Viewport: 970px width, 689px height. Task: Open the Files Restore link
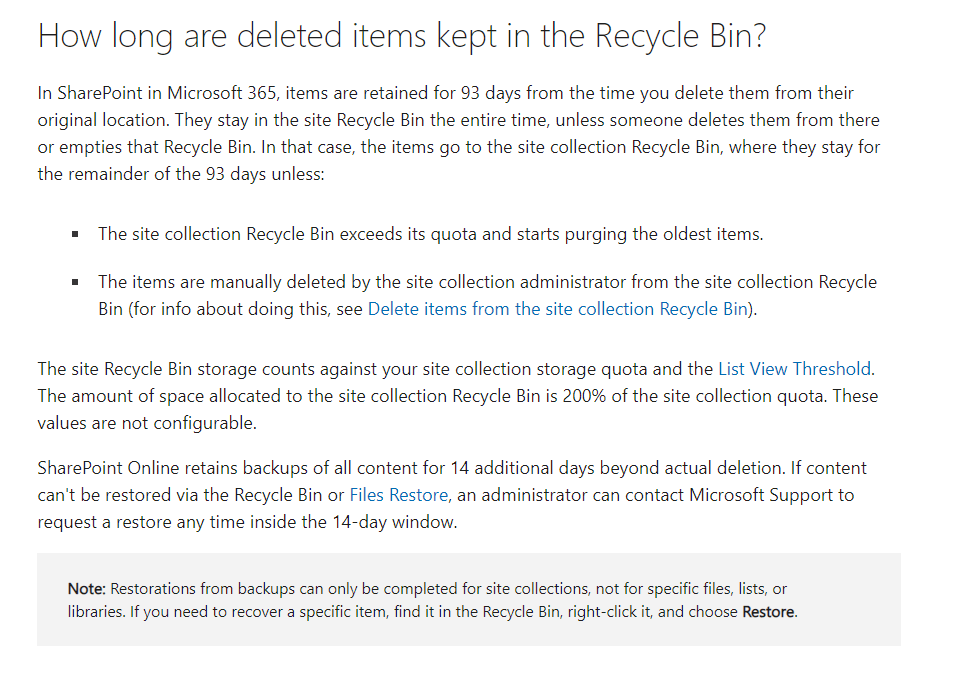pos(399,495)
